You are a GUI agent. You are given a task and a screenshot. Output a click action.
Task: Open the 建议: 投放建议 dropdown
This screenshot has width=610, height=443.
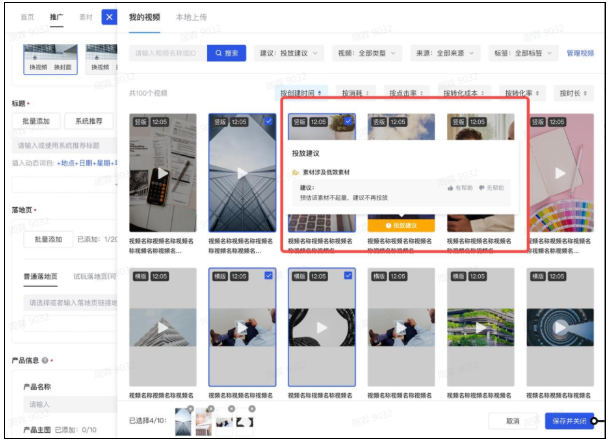click(x=291, y=52)
